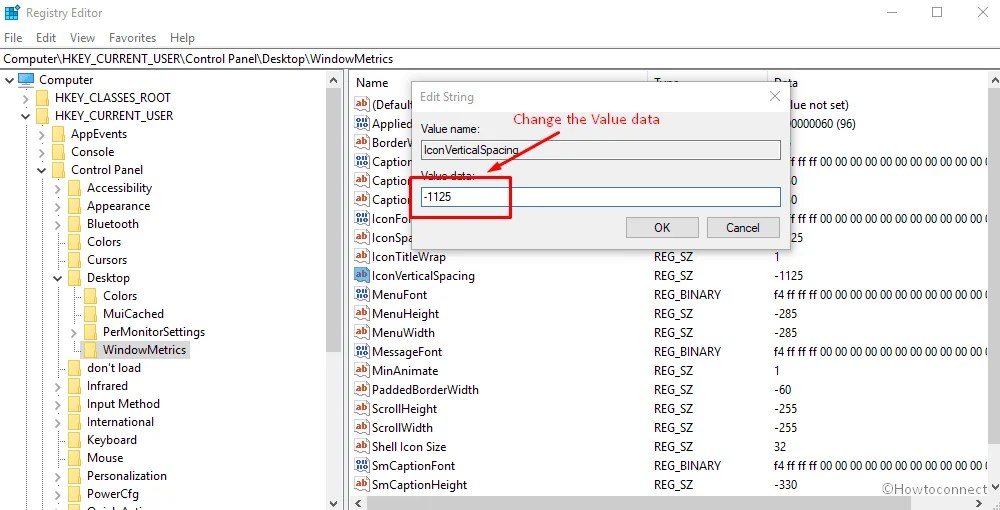Expand the AppEvents key
Viewport: 1000px width, 510px height.
(41, 135)
